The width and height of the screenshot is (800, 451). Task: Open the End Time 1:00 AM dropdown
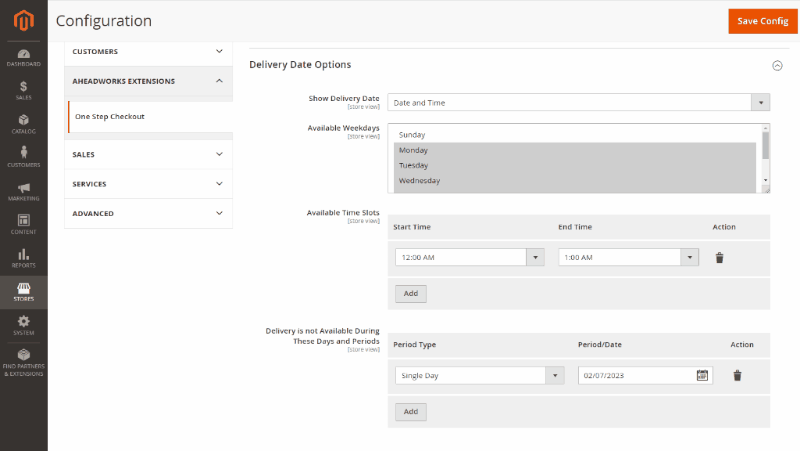click(628, 257)
